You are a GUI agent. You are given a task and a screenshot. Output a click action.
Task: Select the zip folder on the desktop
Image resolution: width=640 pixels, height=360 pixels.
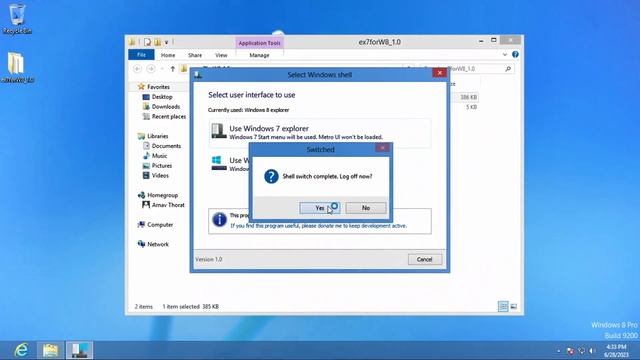coord(17,67)
